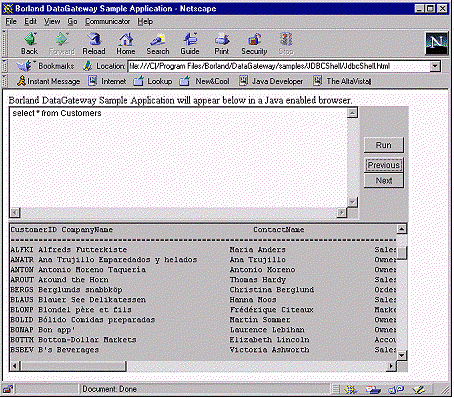
Task: Click results vertical scrollbar thumb
Action: coord(402,252)
